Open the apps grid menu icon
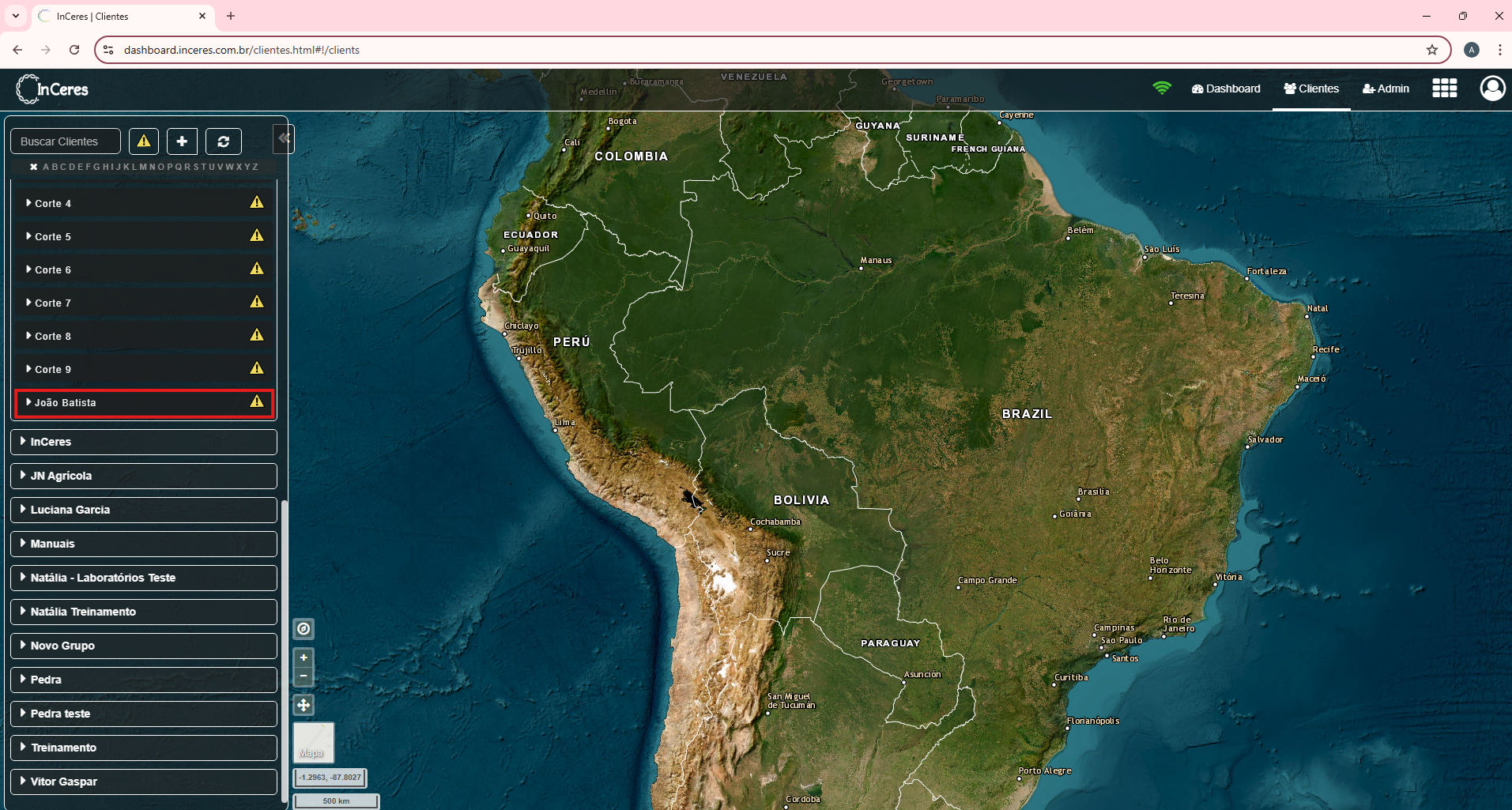Screen dimensions: 1512x810 point(1445,89)
